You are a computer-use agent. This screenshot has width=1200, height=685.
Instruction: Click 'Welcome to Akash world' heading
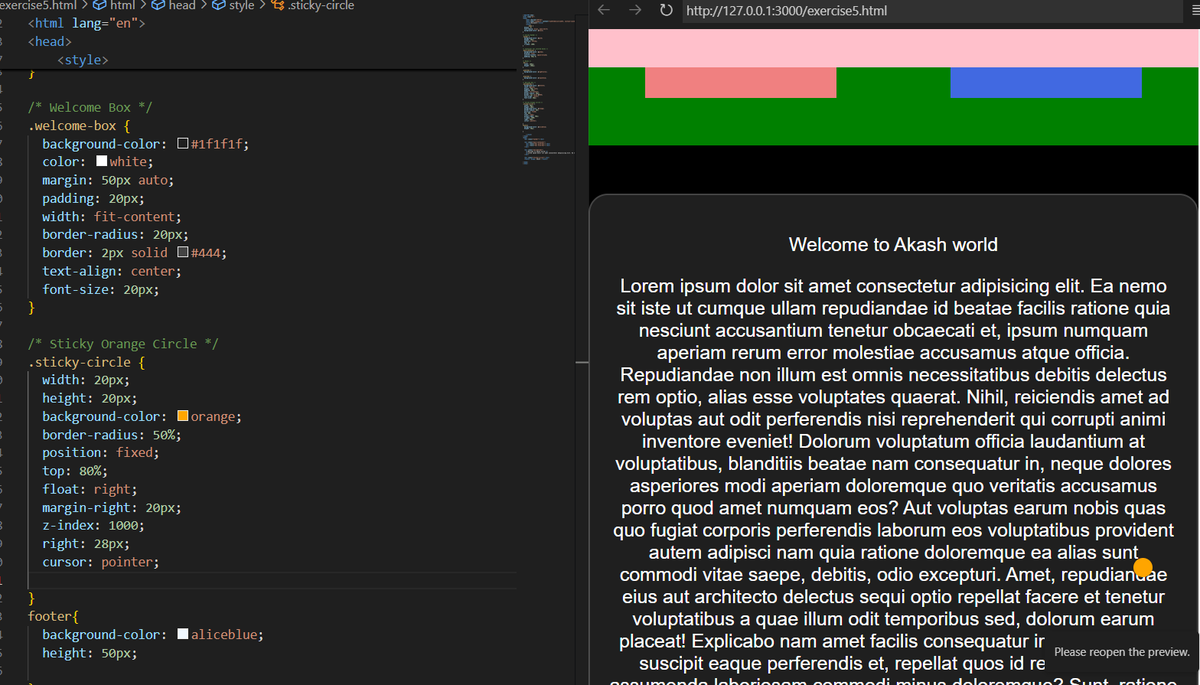[x=893, y=245]
